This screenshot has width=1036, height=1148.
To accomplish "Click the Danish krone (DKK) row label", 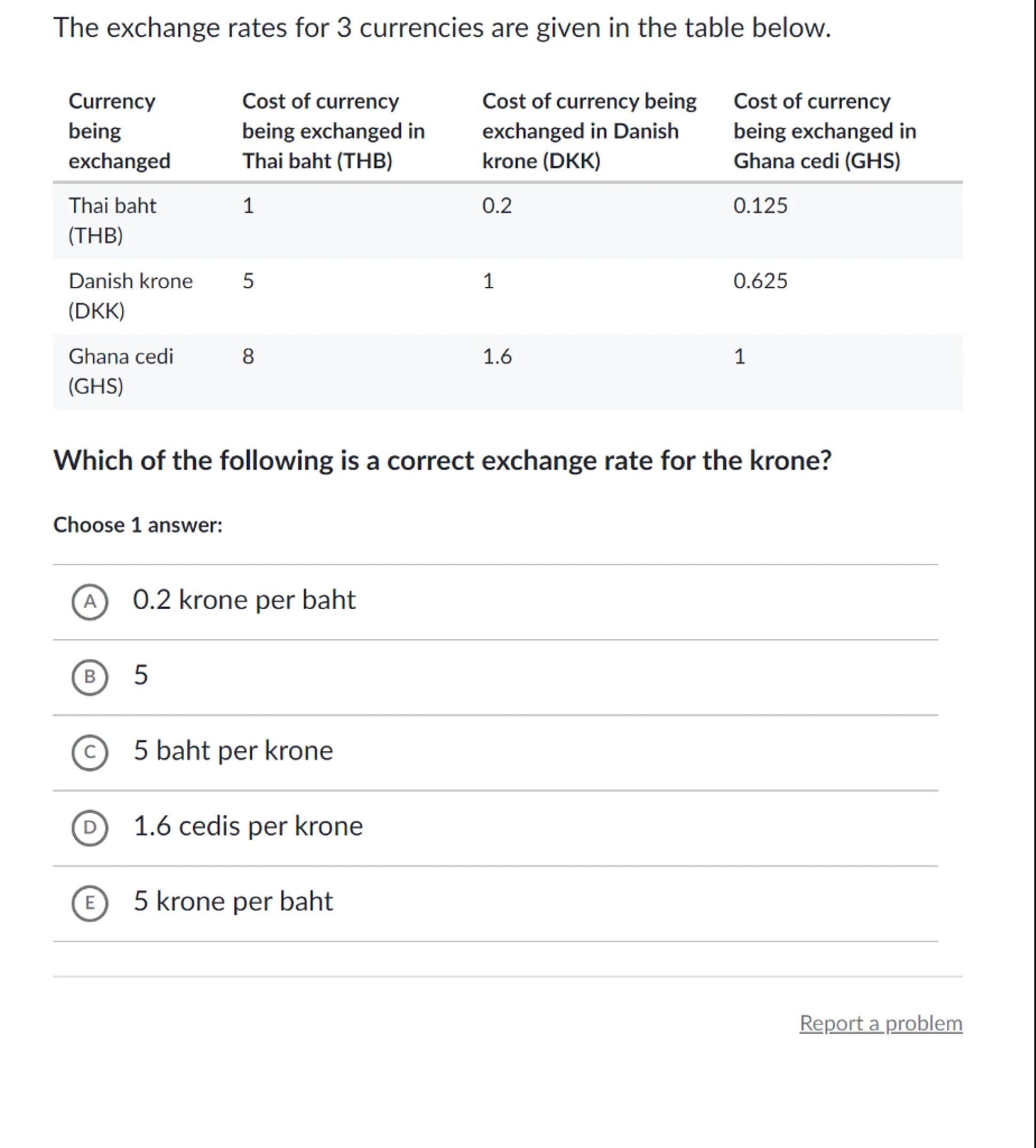I will (130, 295).
